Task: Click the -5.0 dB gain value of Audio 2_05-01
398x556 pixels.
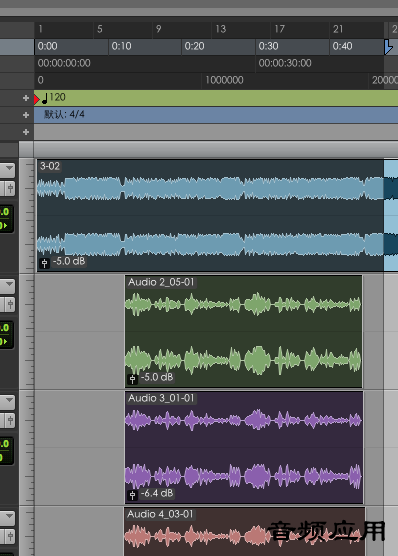Action: click(x=157, y=377)
